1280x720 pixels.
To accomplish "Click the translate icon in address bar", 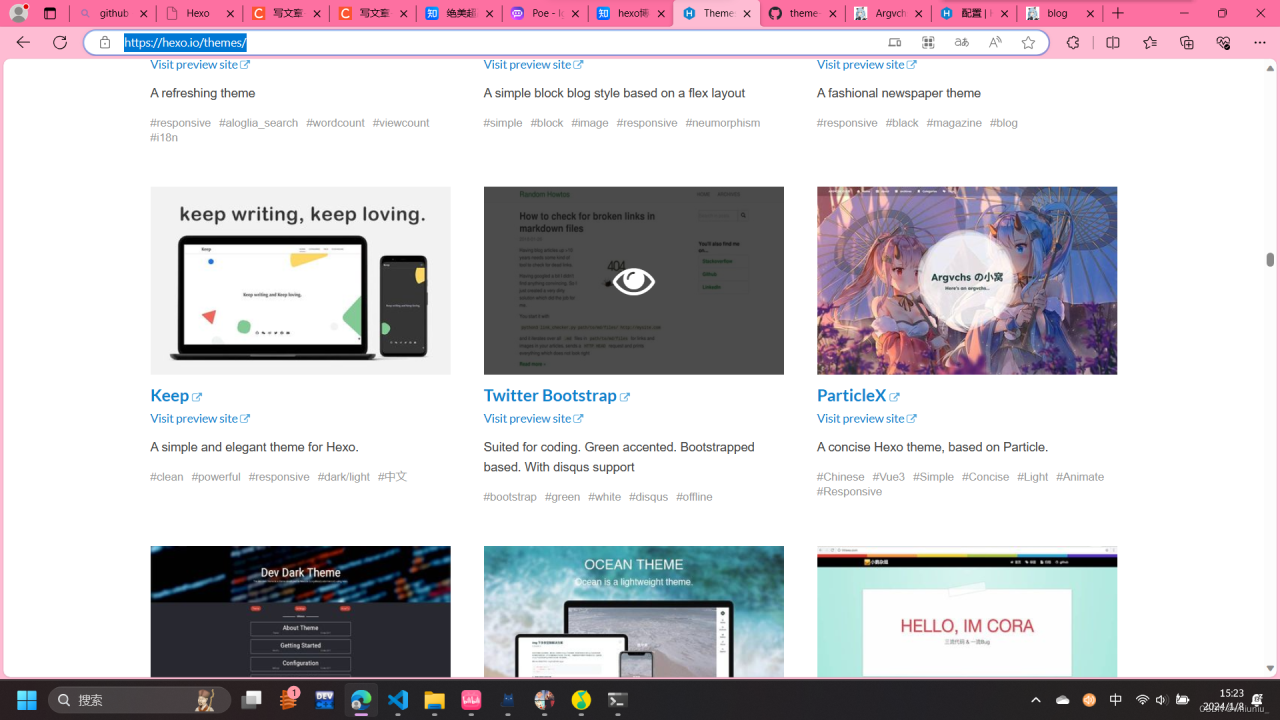I will 961,42.
